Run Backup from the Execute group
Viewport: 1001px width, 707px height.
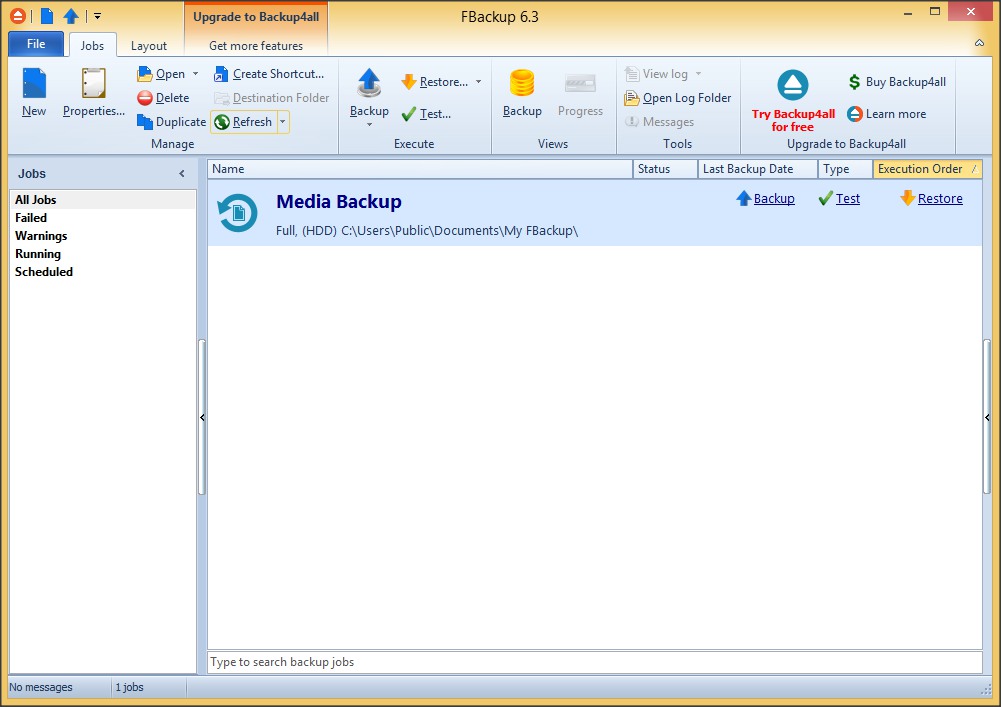click(x=369, y=93)
